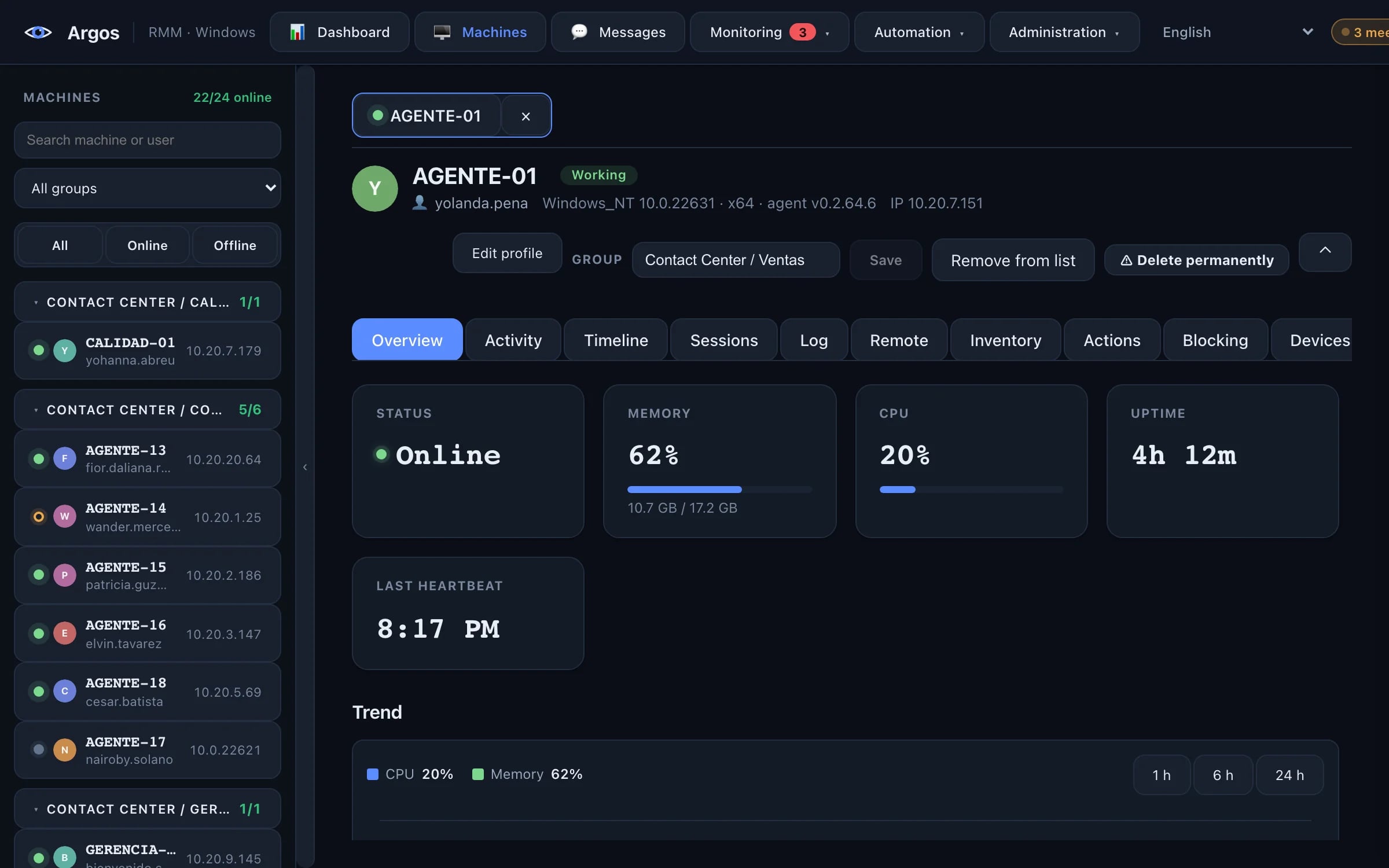
Task: Click the W avatar of AGENTE-14
Action: (x=65, y=516)
